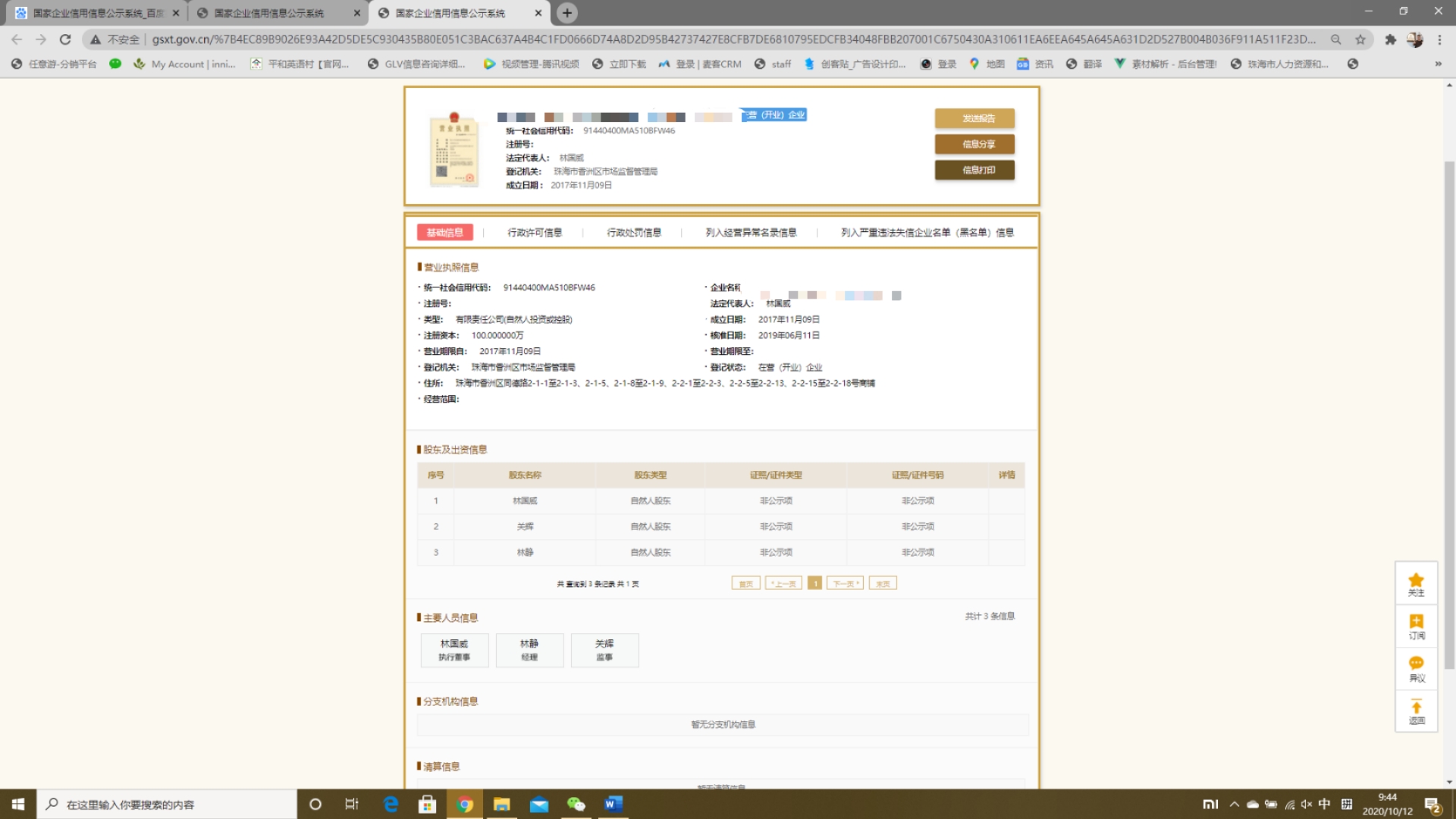Screen dimensions: 1456x819
Task: Click the Cortana circle icon on taskbar
Action: [x=315, y=804]
